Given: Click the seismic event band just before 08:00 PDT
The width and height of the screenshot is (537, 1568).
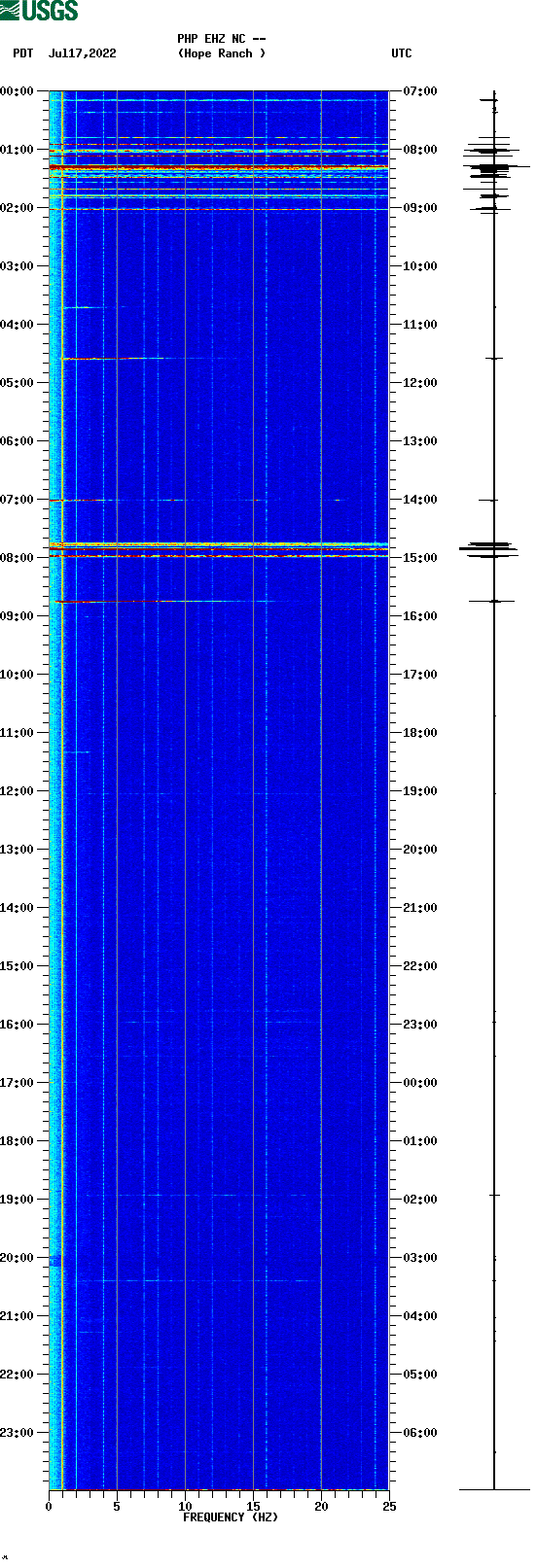Looking at the screenshot, I should point(219,549).
